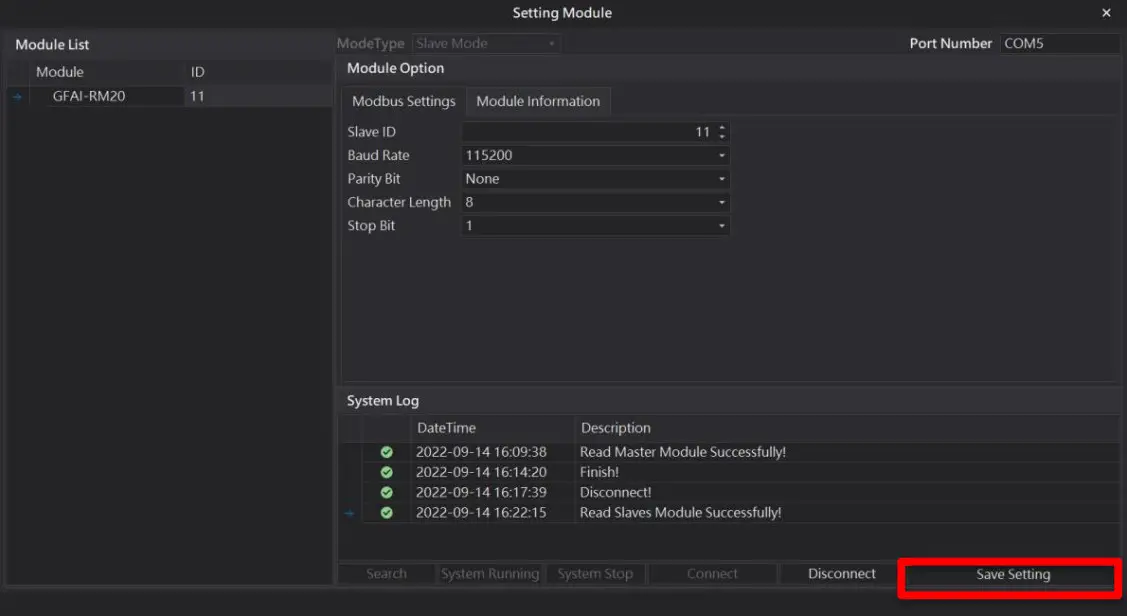Click the Slave ID value field
The image size is (1127, 616).
click(x=588, y=132)
